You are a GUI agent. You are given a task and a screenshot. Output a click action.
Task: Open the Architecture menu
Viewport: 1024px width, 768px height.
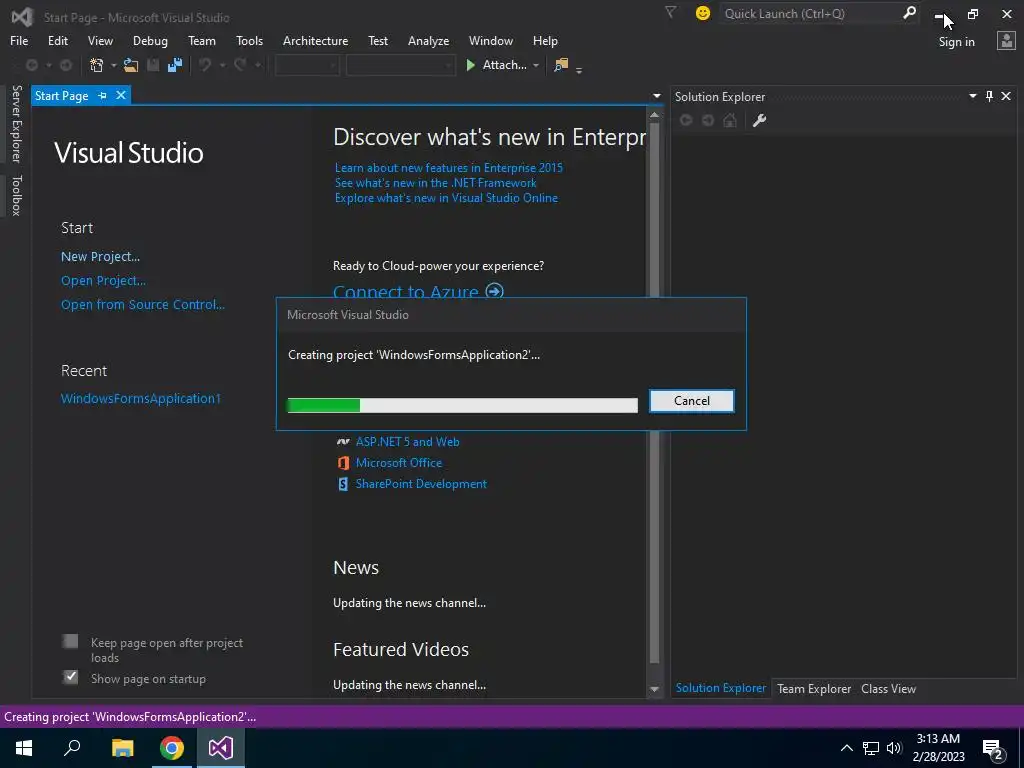[x=315, y=40]
